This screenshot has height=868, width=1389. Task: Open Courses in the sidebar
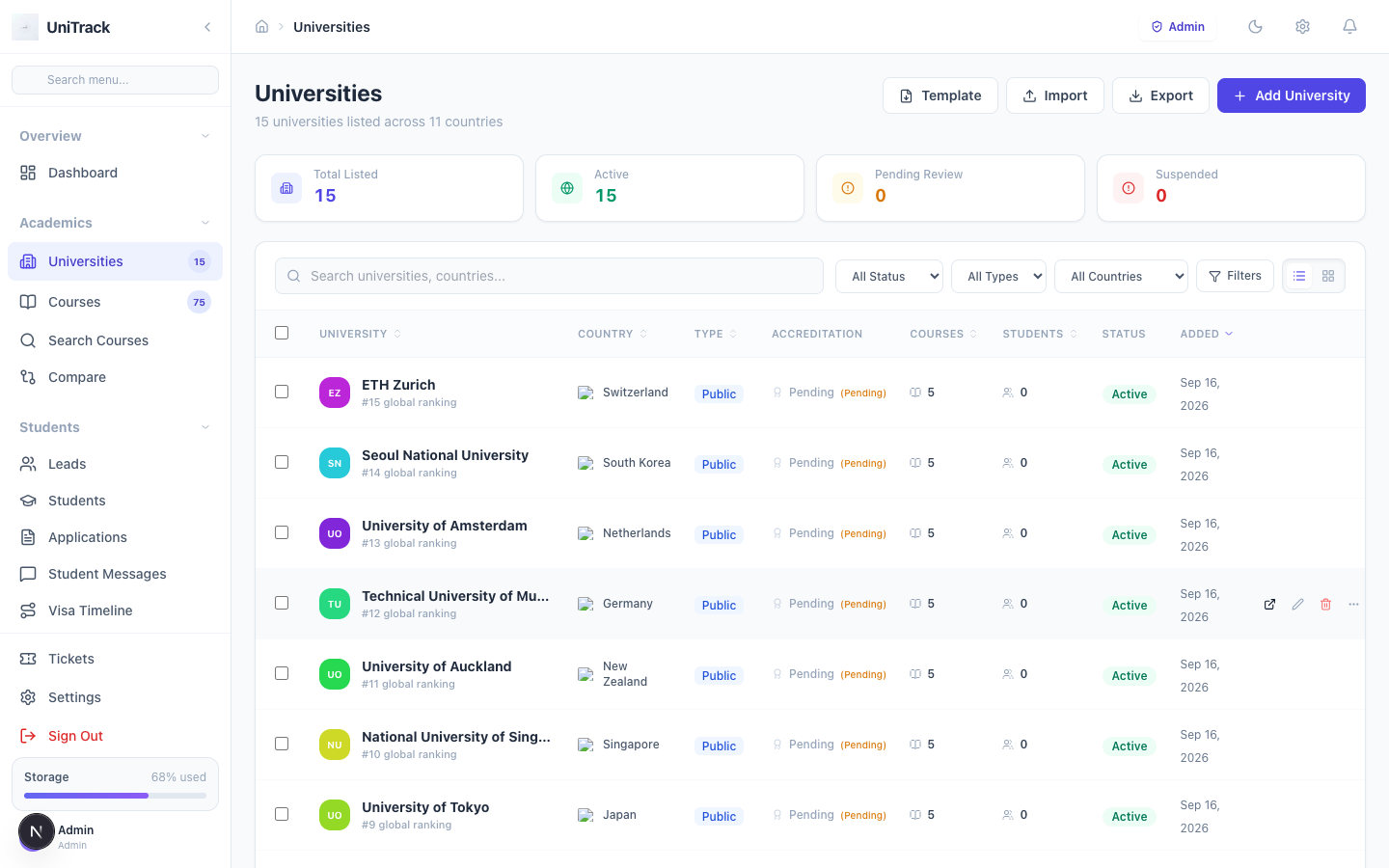coord(115,302)
